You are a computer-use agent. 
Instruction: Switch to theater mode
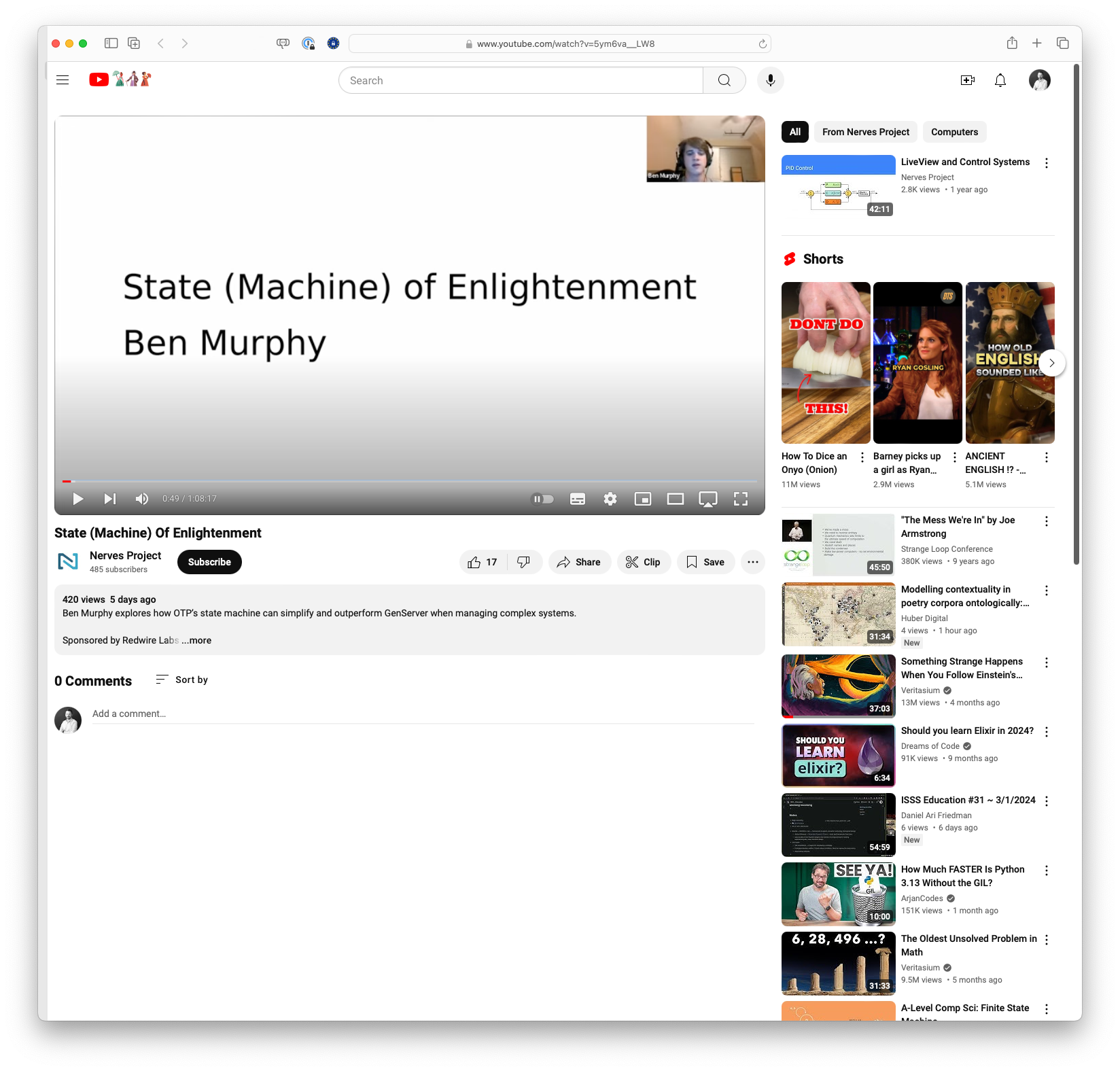pyautogui.click(x=675, y=498)
